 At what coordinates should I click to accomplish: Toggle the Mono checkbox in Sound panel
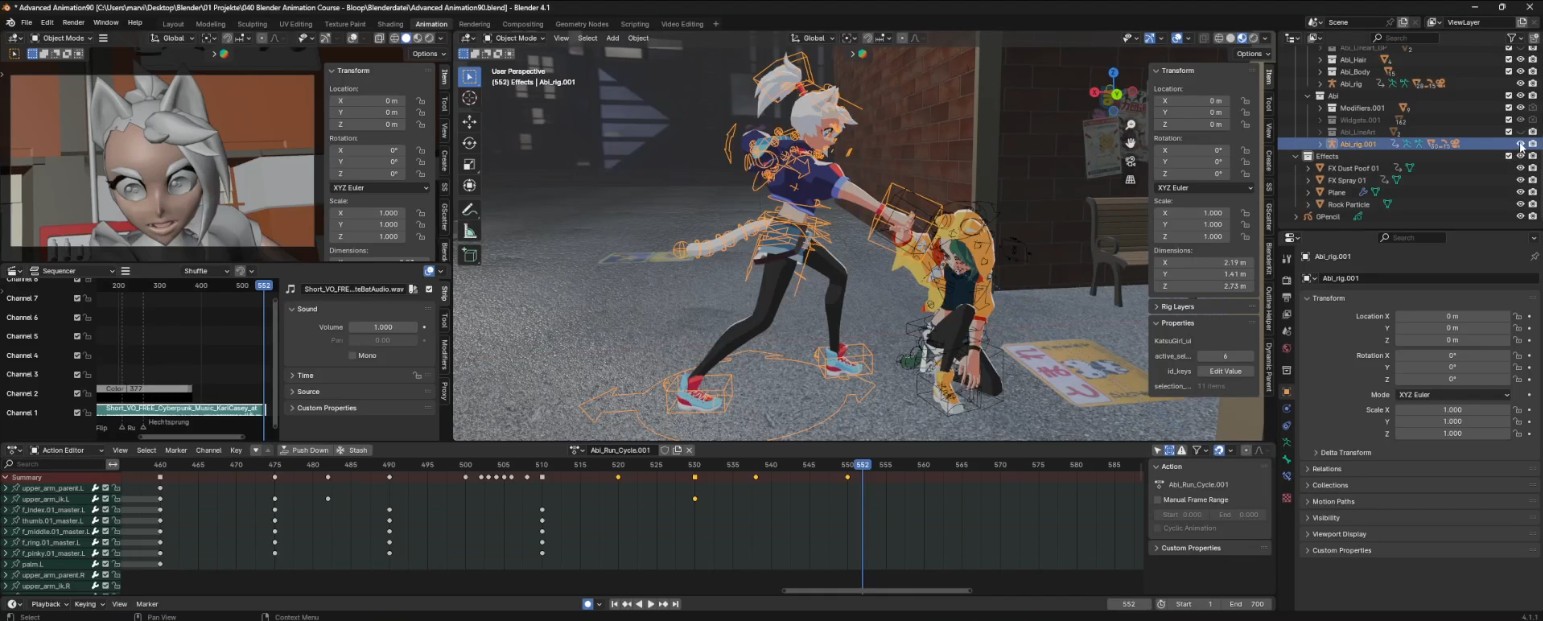[x=353, y=355]
